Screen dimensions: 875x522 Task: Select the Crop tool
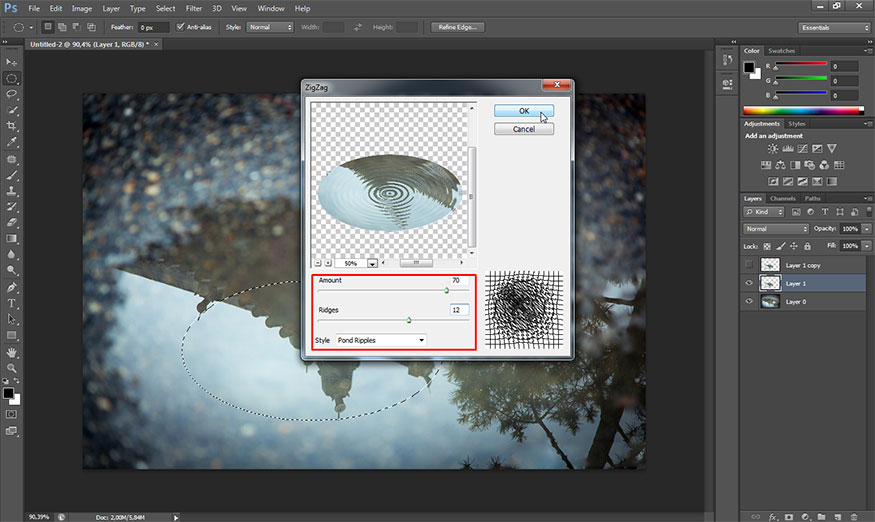click(x=12, y=126)
